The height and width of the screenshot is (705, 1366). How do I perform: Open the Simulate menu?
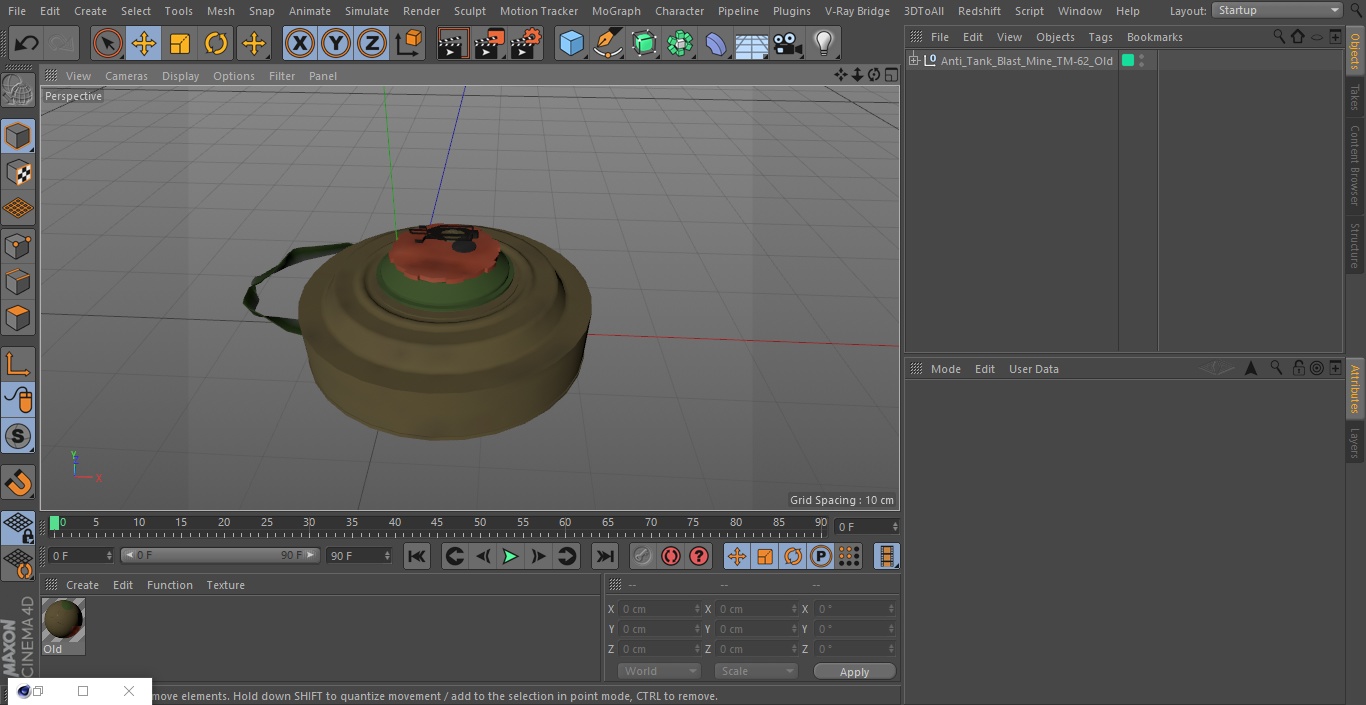point(367,11)
